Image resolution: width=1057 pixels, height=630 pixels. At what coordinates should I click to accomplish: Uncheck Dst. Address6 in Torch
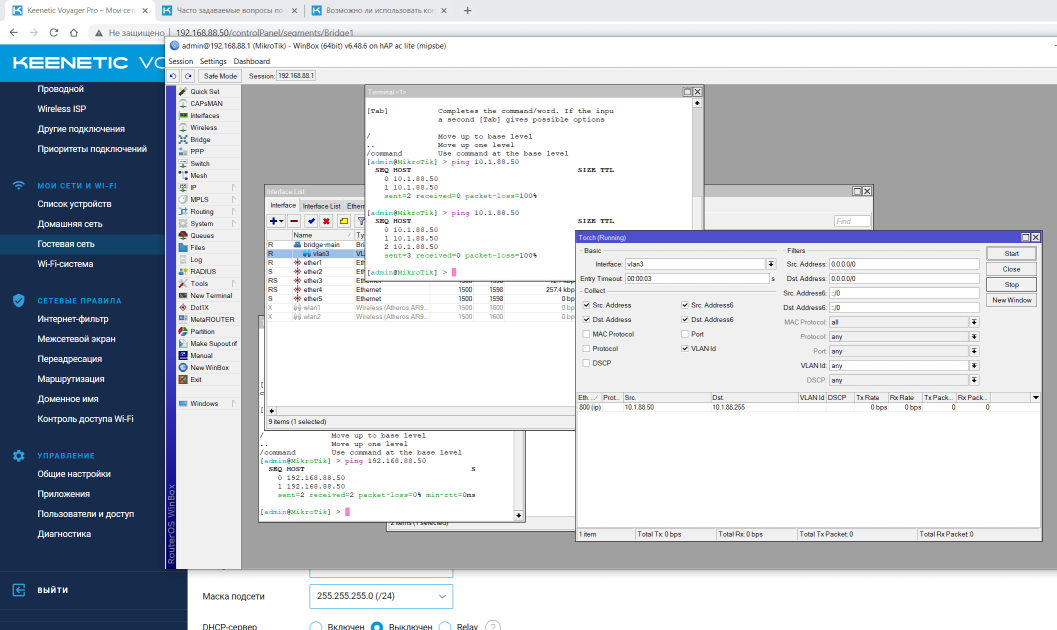(x=685, y=319)
